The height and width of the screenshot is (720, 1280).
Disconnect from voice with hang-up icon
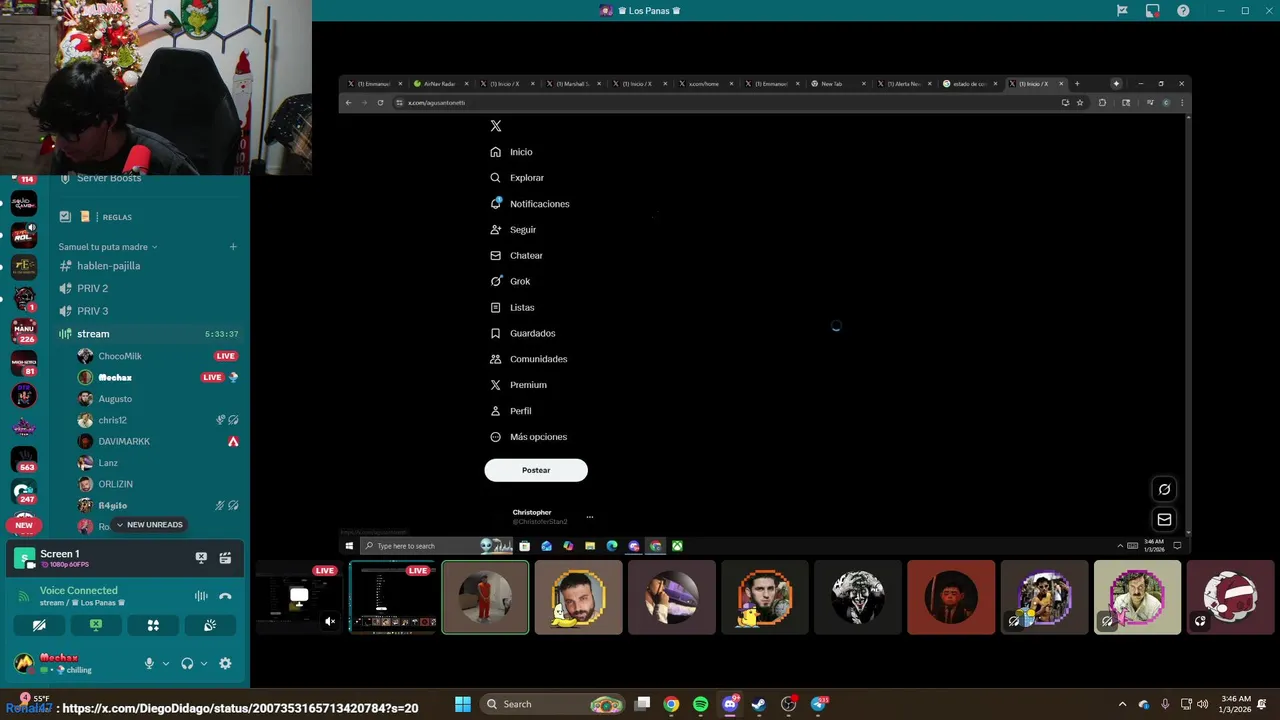[x=226, y=596]
